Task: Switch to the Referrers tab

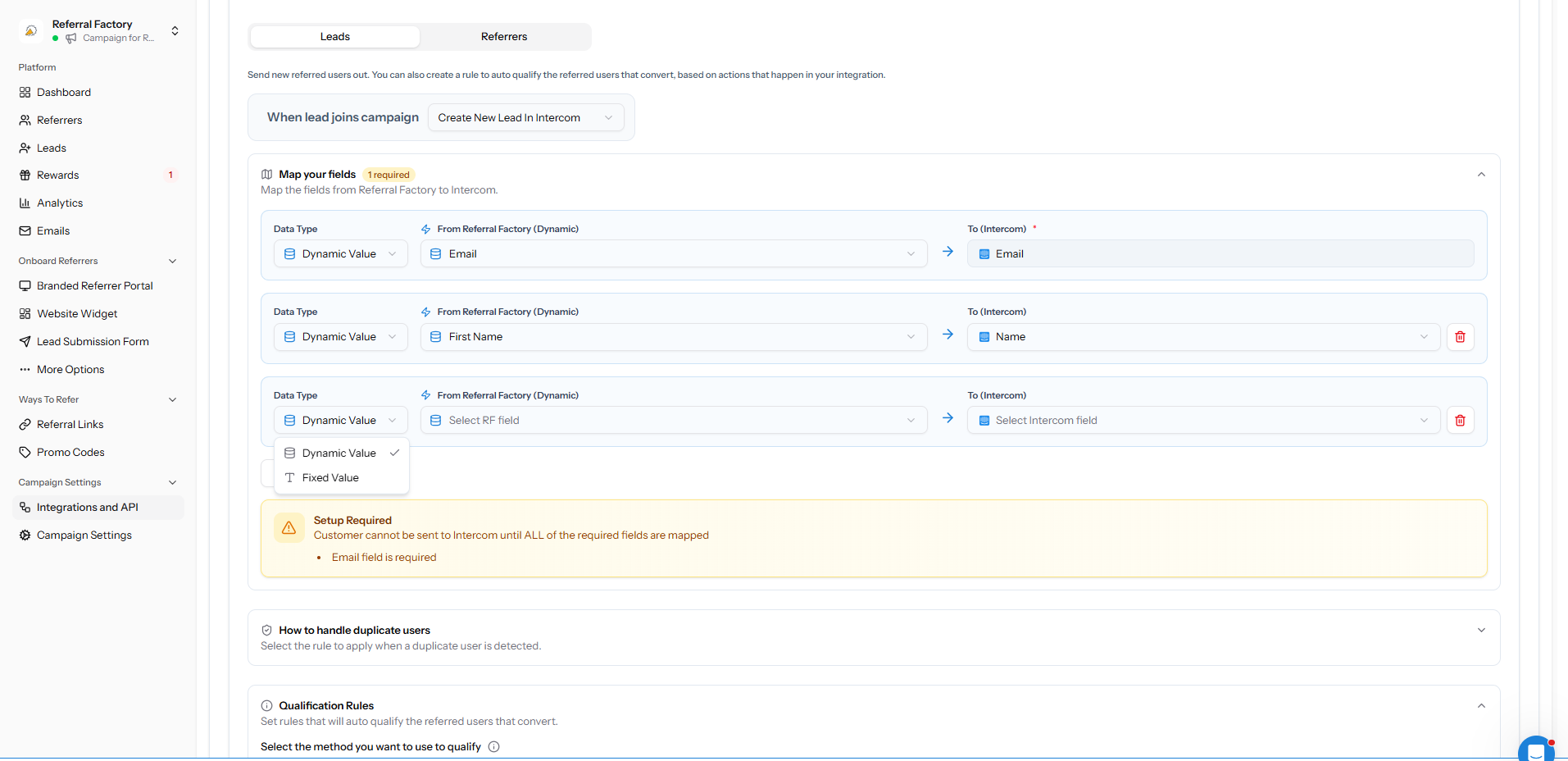Action: (x=504, y=37)
